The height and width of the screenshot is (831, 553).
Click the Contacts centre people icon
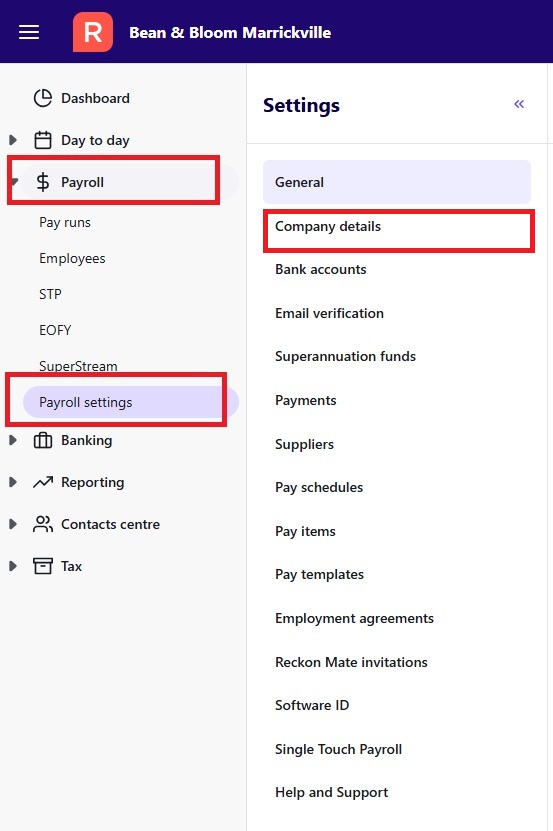[x=43, y=524]
